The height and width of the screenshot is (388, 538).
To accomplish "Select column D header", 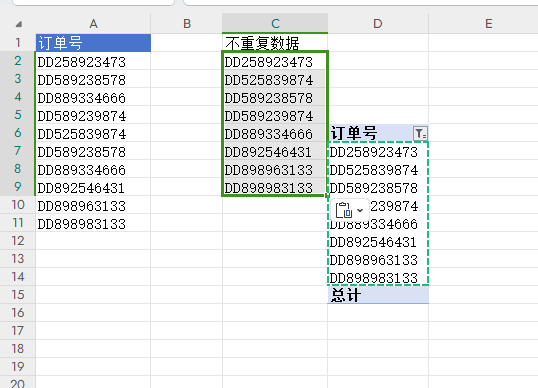I will 378,23.
